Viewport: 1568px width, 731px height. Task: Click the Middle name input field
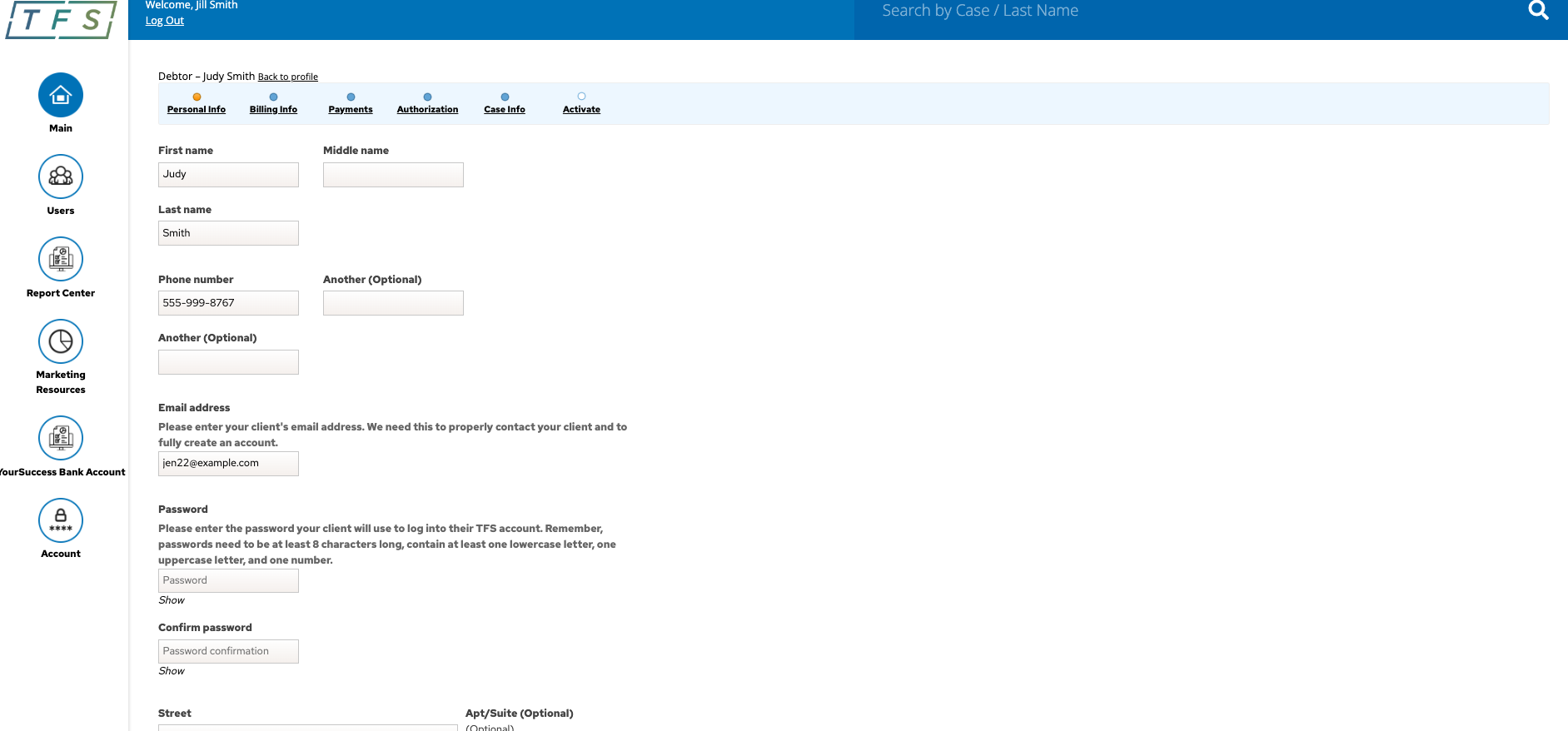click(393, 175)
